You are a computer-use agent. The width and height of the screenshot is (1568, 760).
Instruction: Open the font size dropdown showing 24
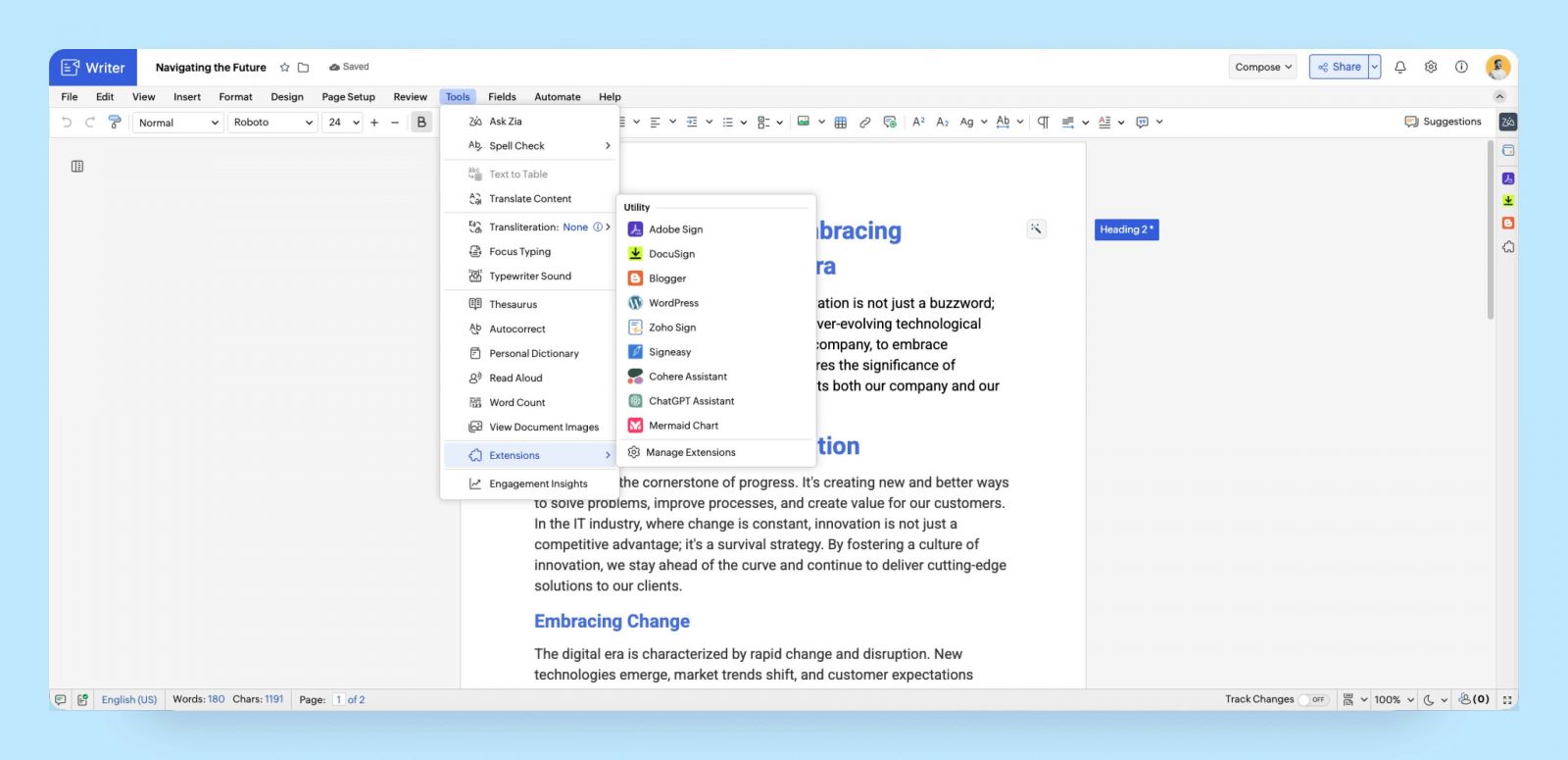[x=343, y=123]
